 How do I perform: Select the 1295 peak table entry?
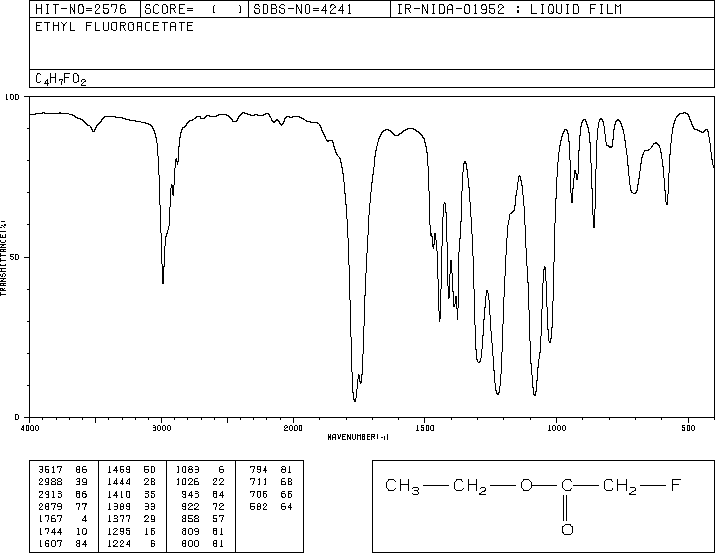(131, 532)
